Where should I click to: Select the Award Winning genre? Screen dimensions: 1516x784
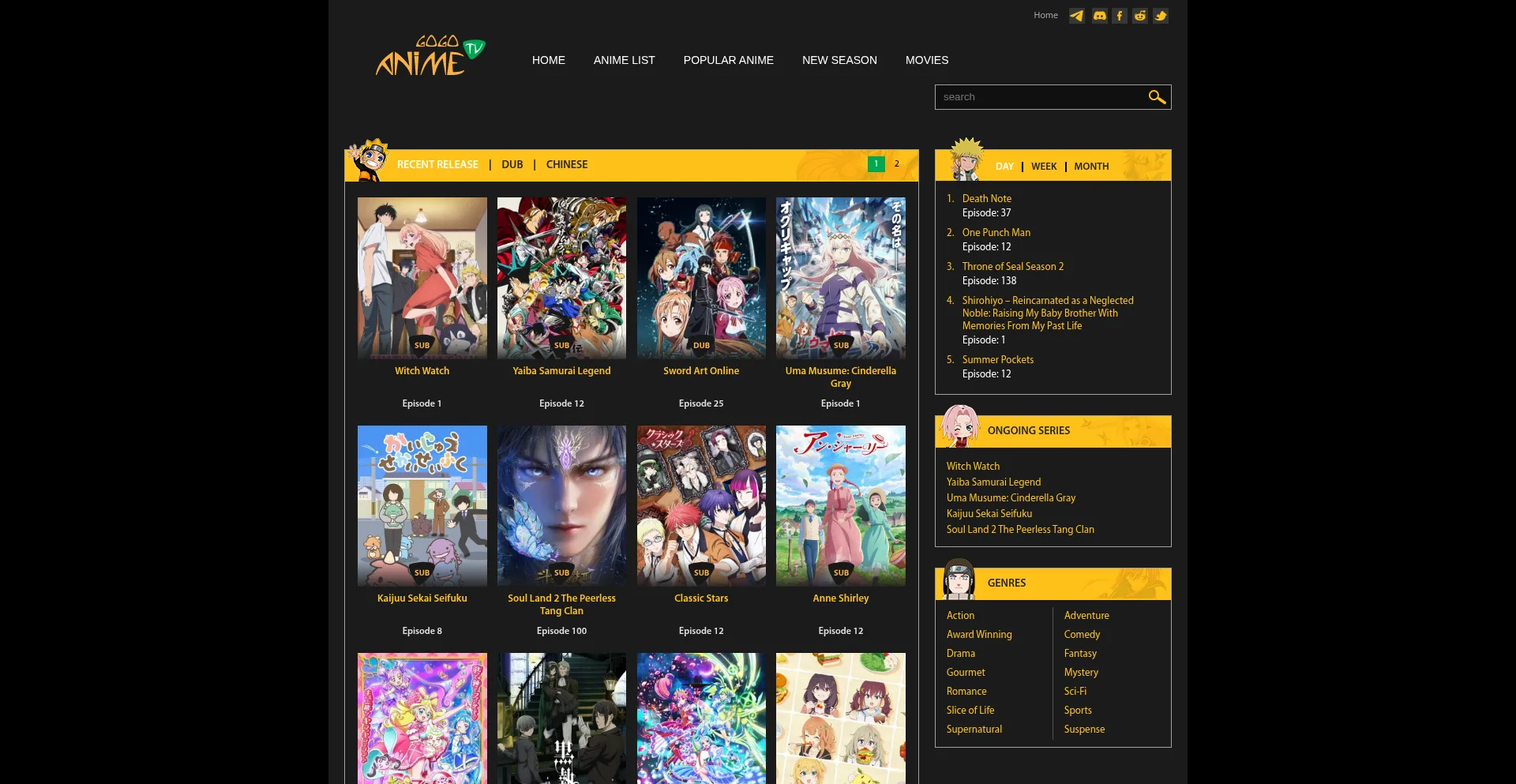979,635
